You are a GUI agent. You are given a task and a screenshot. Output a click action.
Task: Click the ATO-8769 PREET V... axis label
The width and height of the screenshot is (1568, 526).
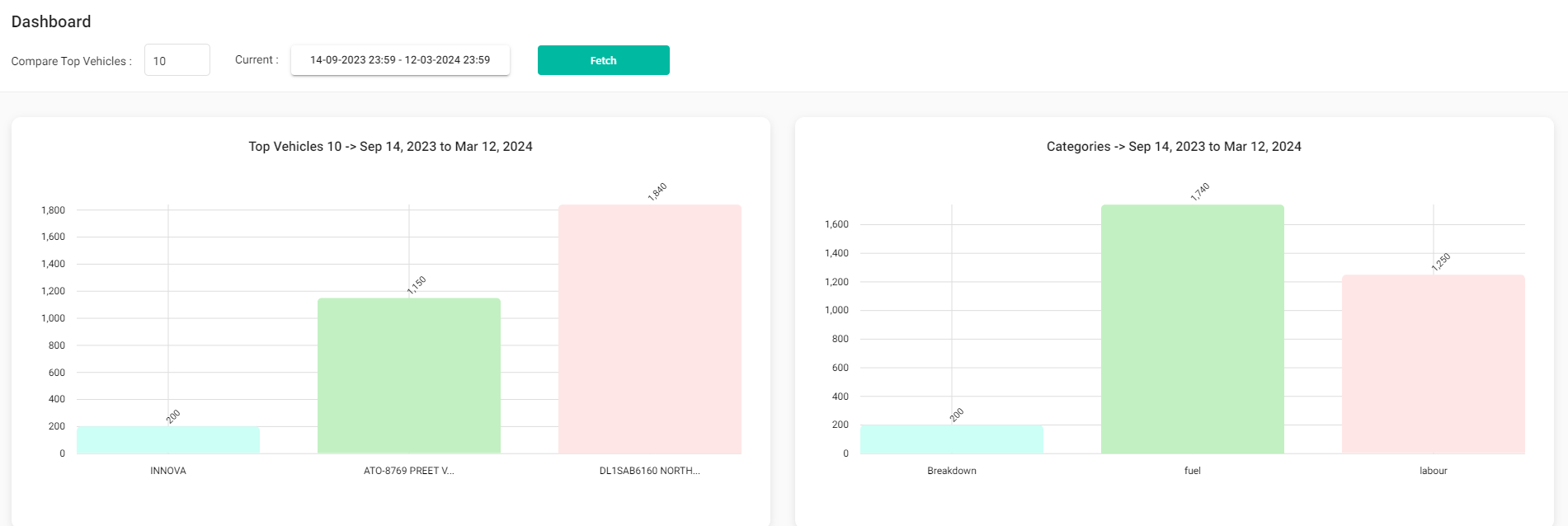(409, 471)
